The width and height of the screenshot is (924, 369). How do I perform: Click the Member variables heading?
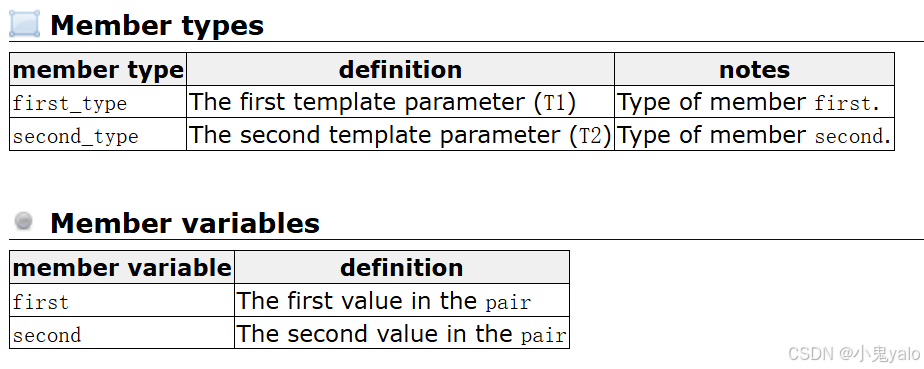pos(185,223)
